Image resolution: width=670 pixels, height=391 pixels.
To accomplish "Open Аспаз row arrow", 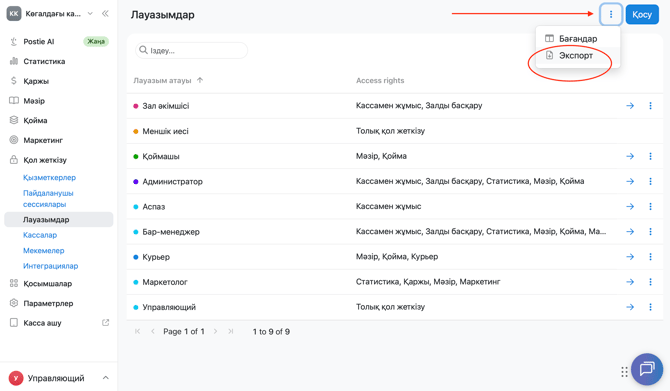I will tap(630, 206).
